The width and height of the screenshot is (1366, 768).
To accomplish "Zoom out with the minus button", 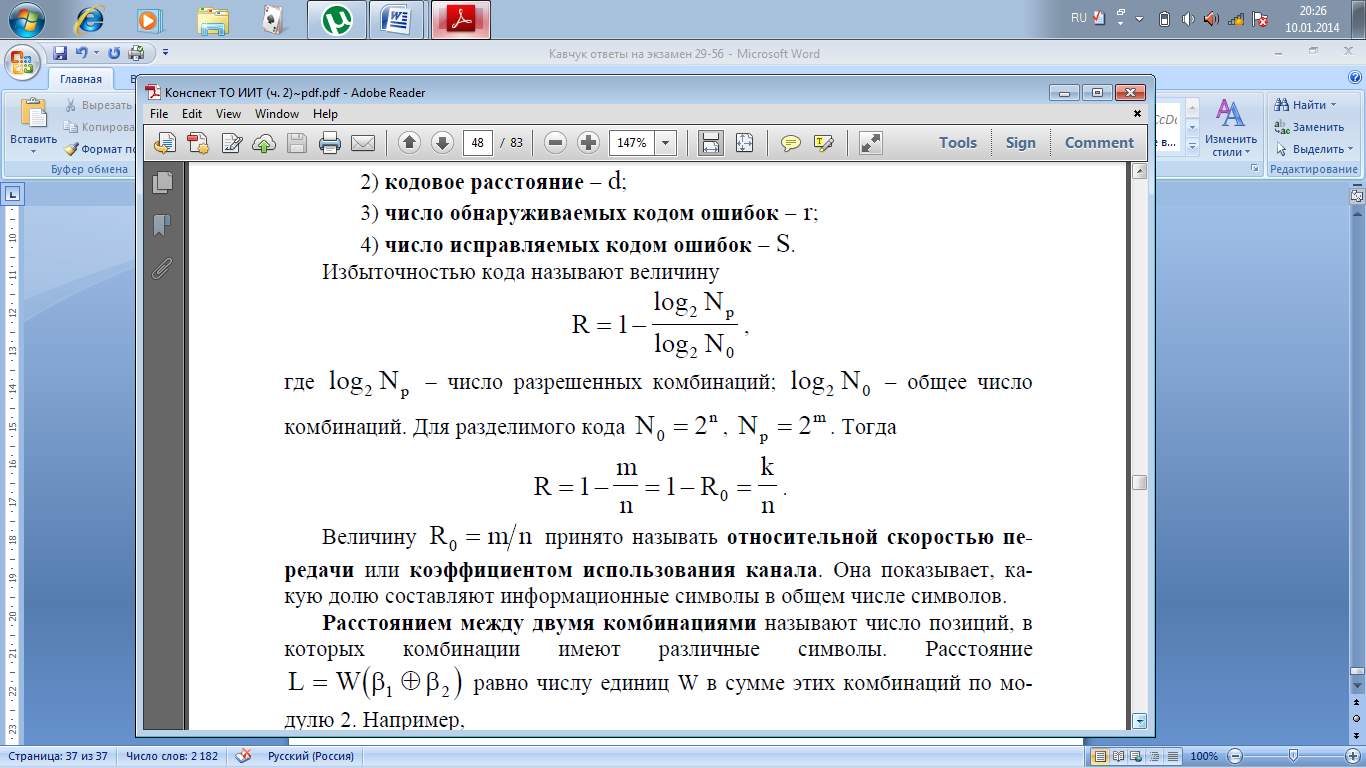I will coord(556,143).
